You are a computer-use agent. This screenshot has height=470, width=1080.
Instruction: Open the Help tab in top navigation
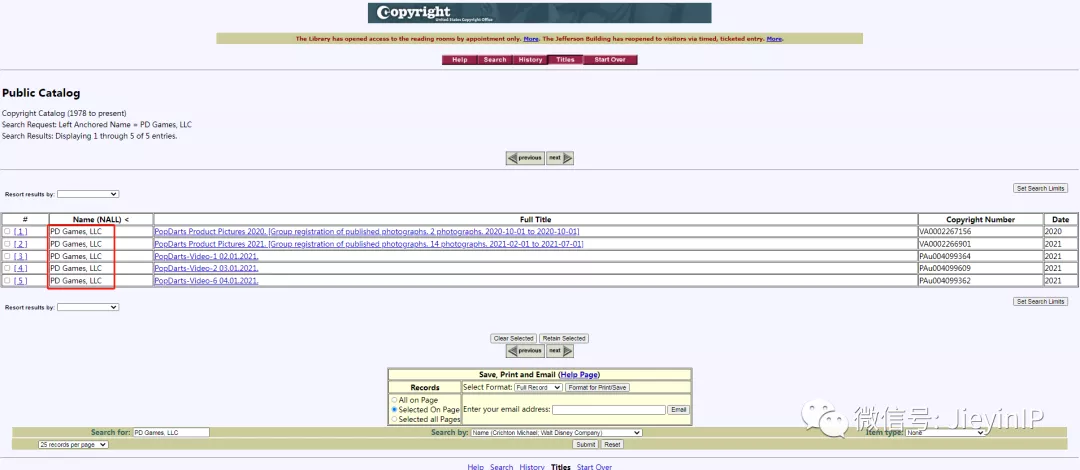[459, 60]
